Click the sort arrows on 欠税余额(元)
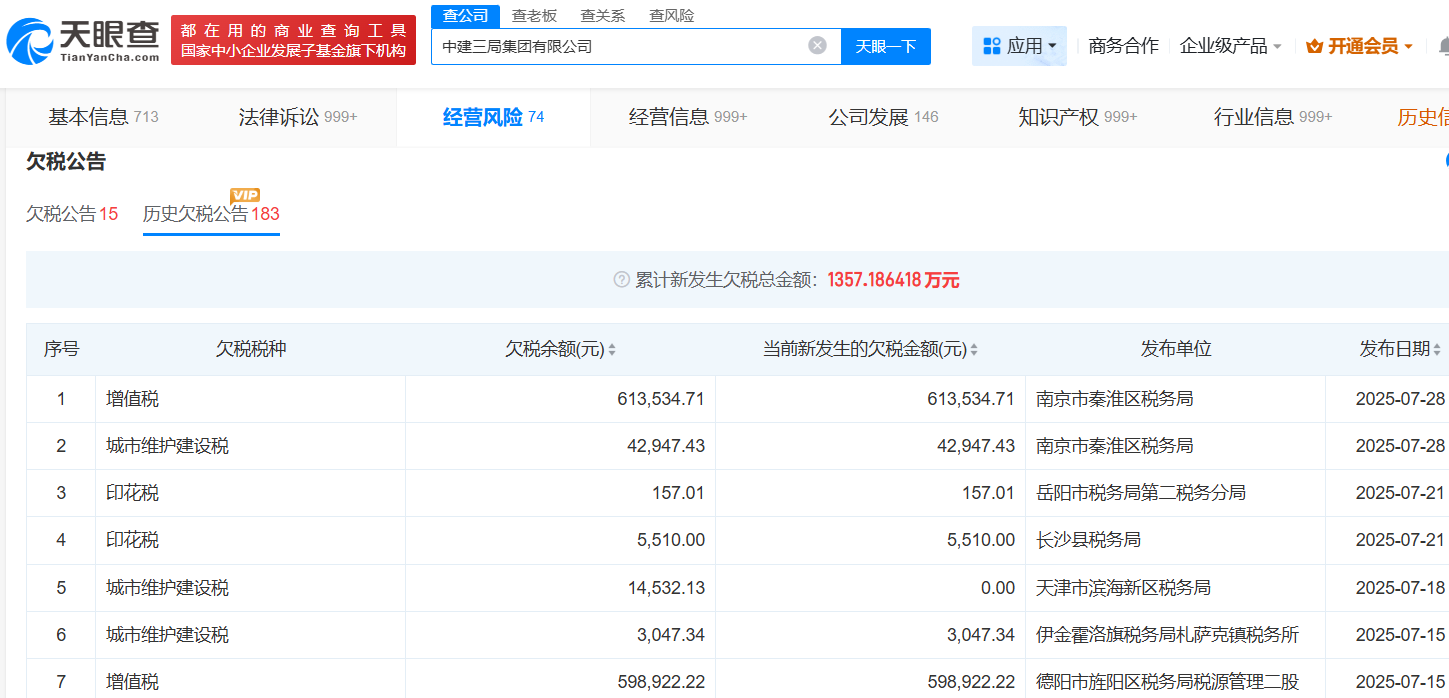The height and width of the screenshot is (698, 1449). point(612,350)
